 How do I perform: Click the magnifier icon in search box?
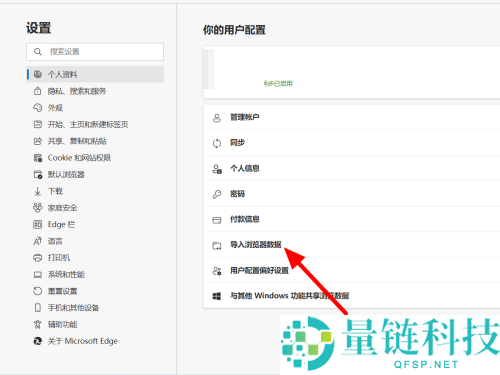point(38,52)
